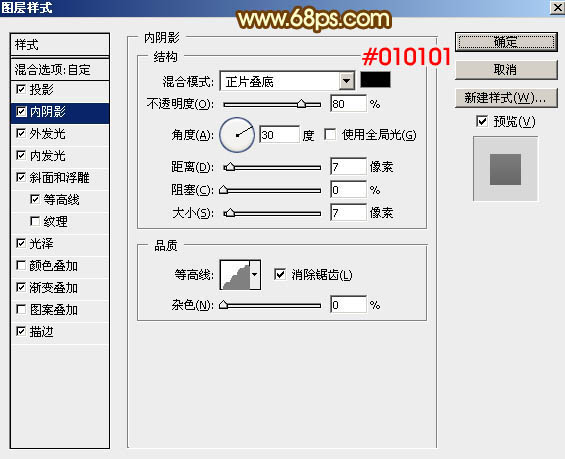Viewport: 565px width, 459px height.
Task: Toggle the 预览 preview checkbox
Action: (x=482, y=121)
